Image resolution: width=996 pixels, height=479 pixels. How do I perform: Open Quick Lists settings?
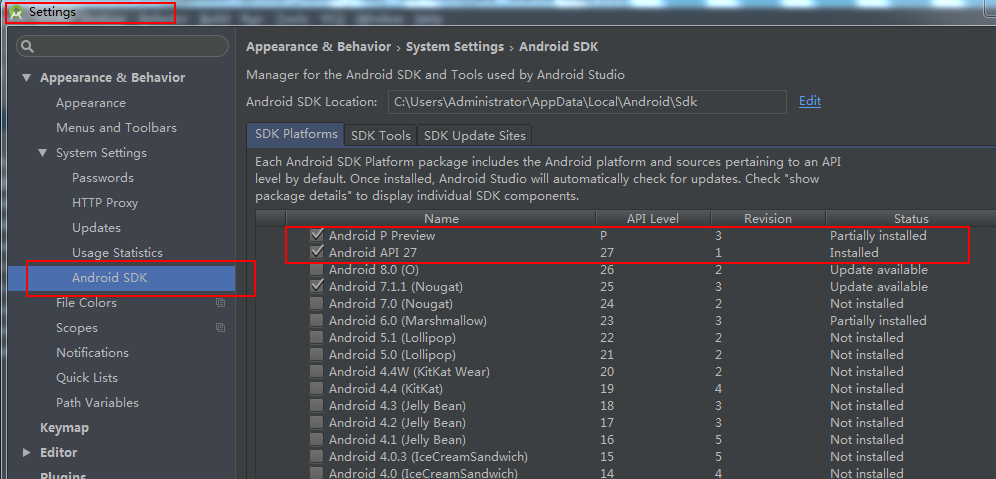[87, 378]
